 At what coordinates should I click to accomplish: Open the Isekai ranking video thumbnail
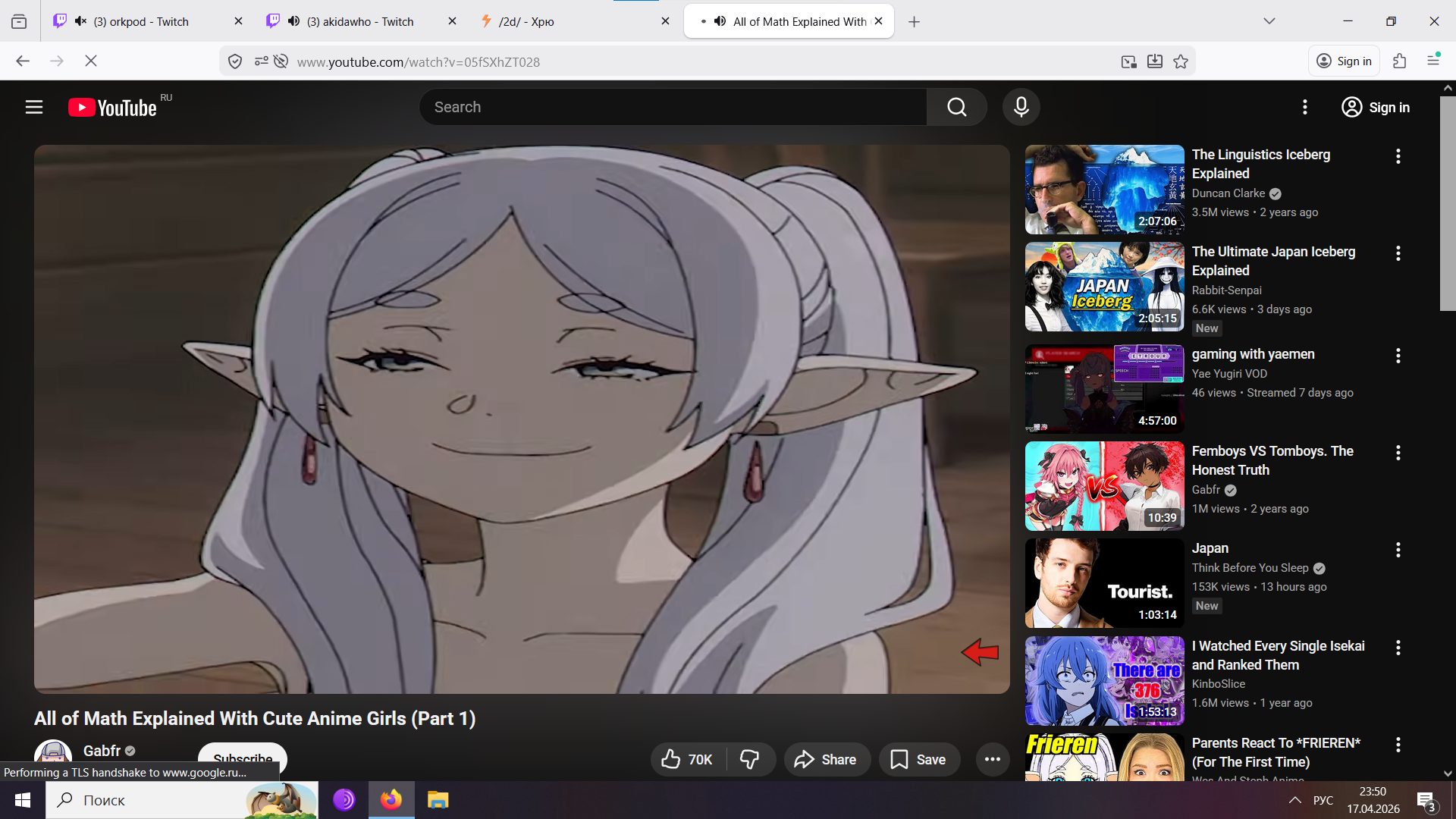point(1104,681)
